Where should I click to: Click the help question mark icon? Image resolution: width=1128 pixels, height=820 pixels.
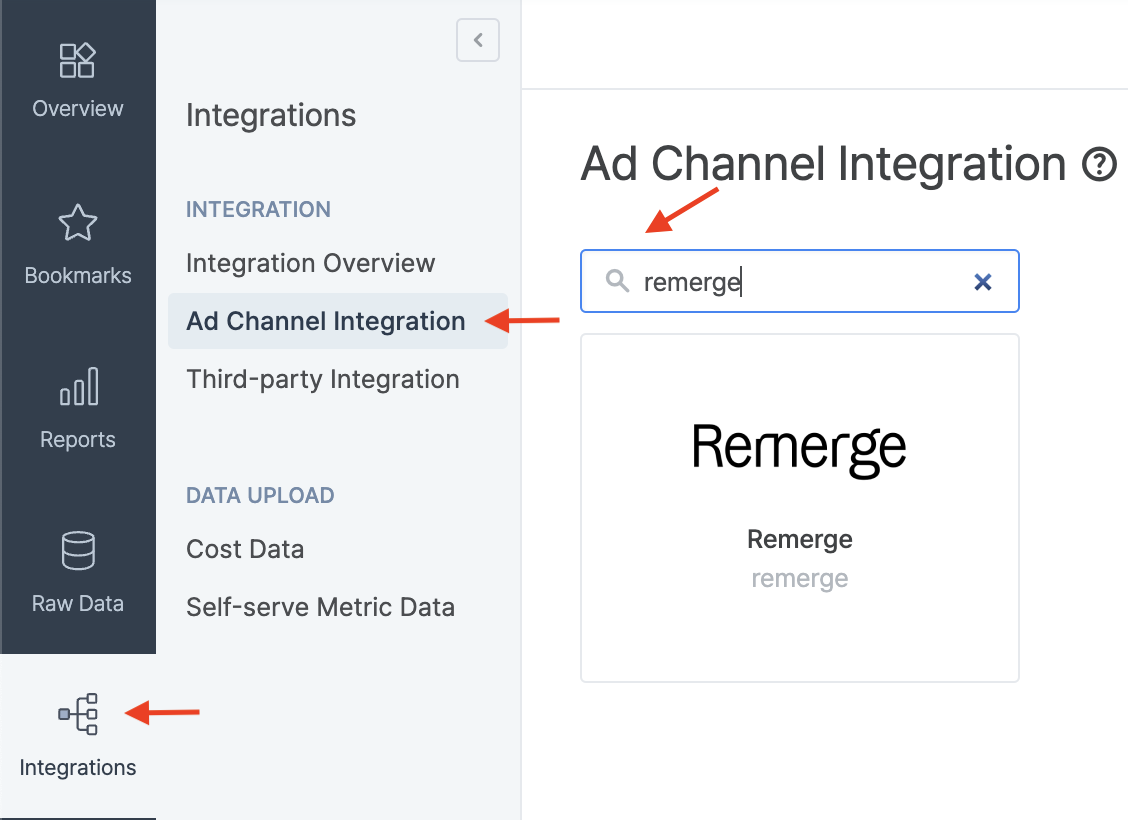1099,164
